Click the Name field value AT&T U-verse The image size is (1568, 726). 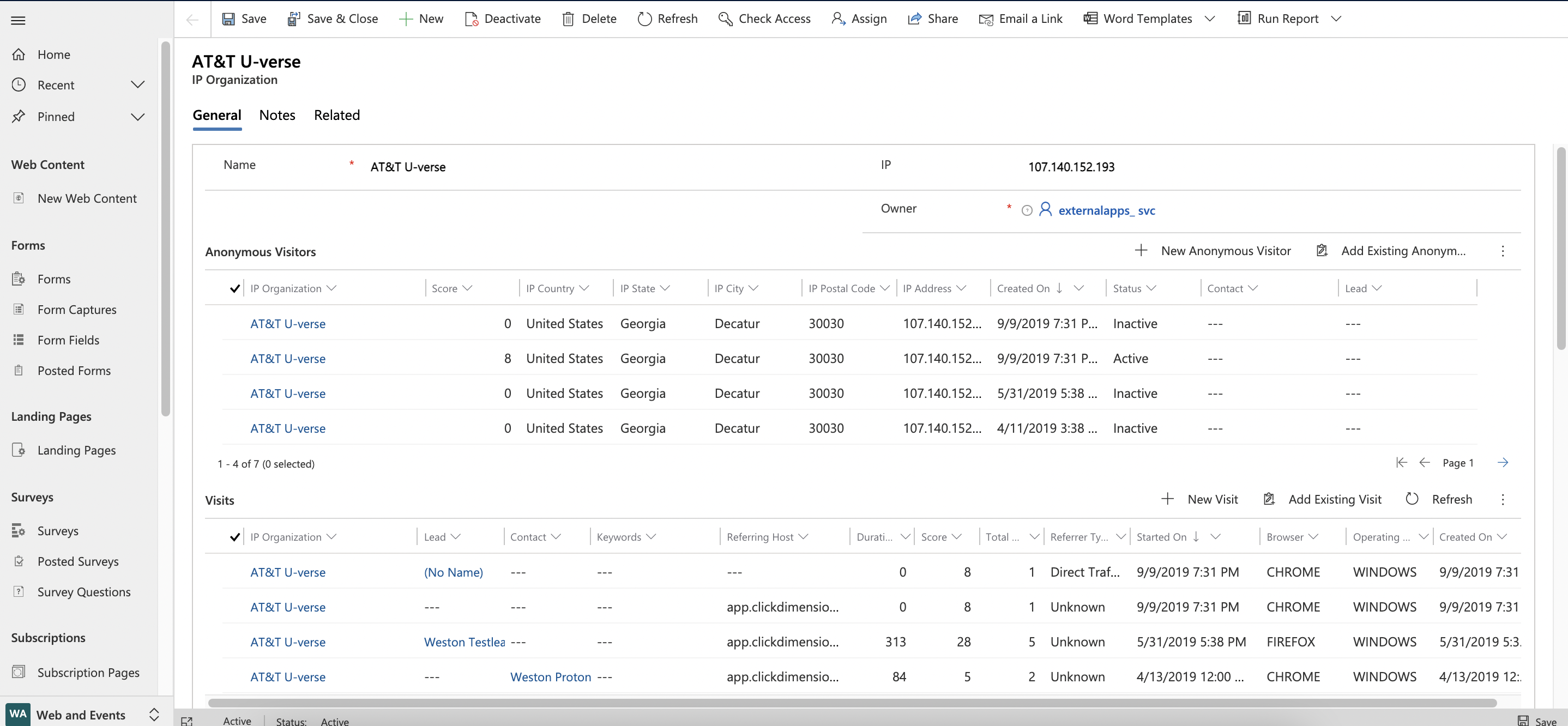pos(408,167)
